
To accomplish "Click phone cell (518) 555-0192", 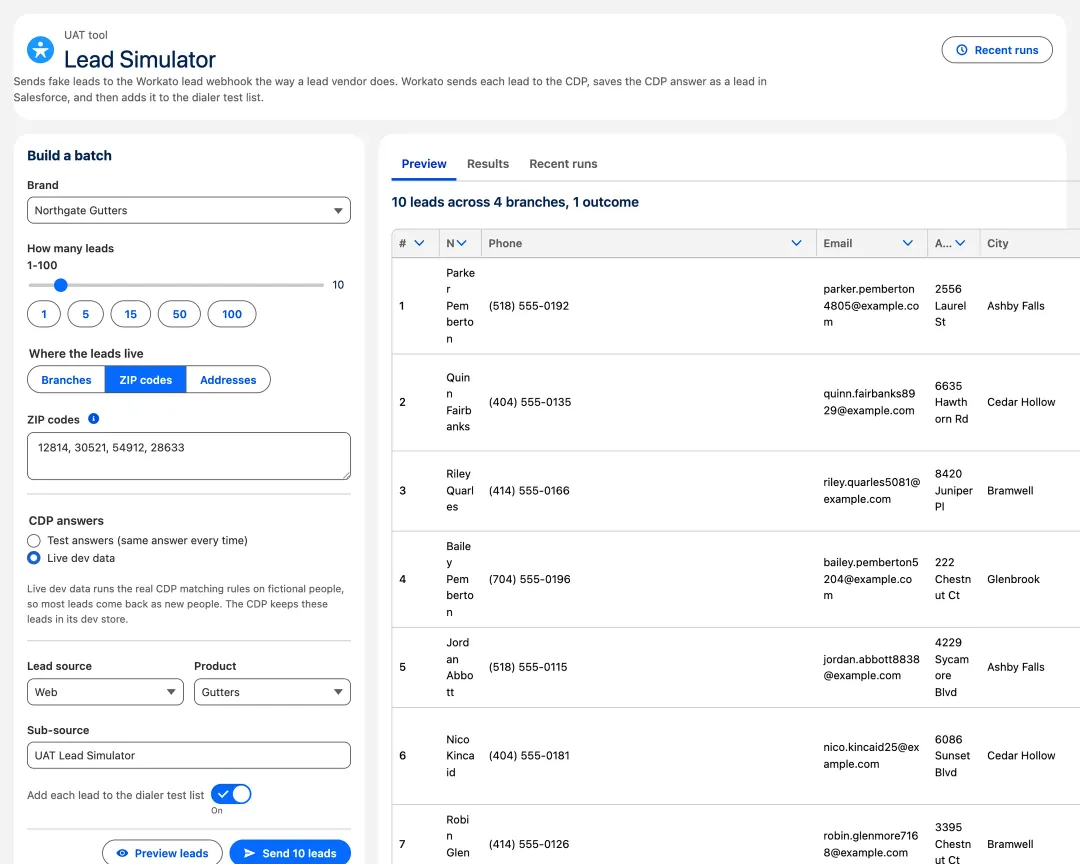I will (x=529, y=306).
